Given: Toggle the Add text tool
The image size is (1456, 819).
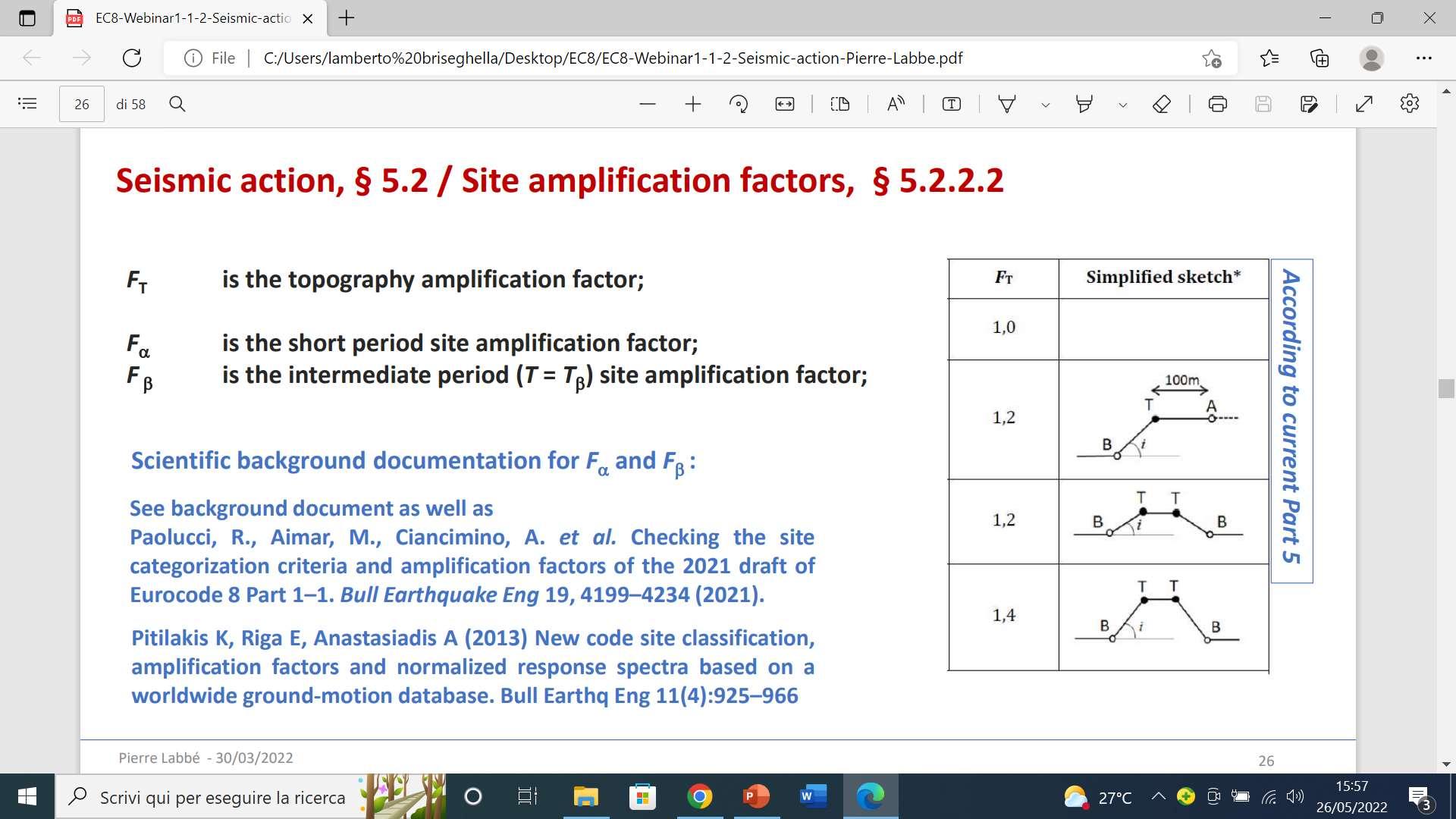Looking at the screenshot, I should click(x=951, y=104).
